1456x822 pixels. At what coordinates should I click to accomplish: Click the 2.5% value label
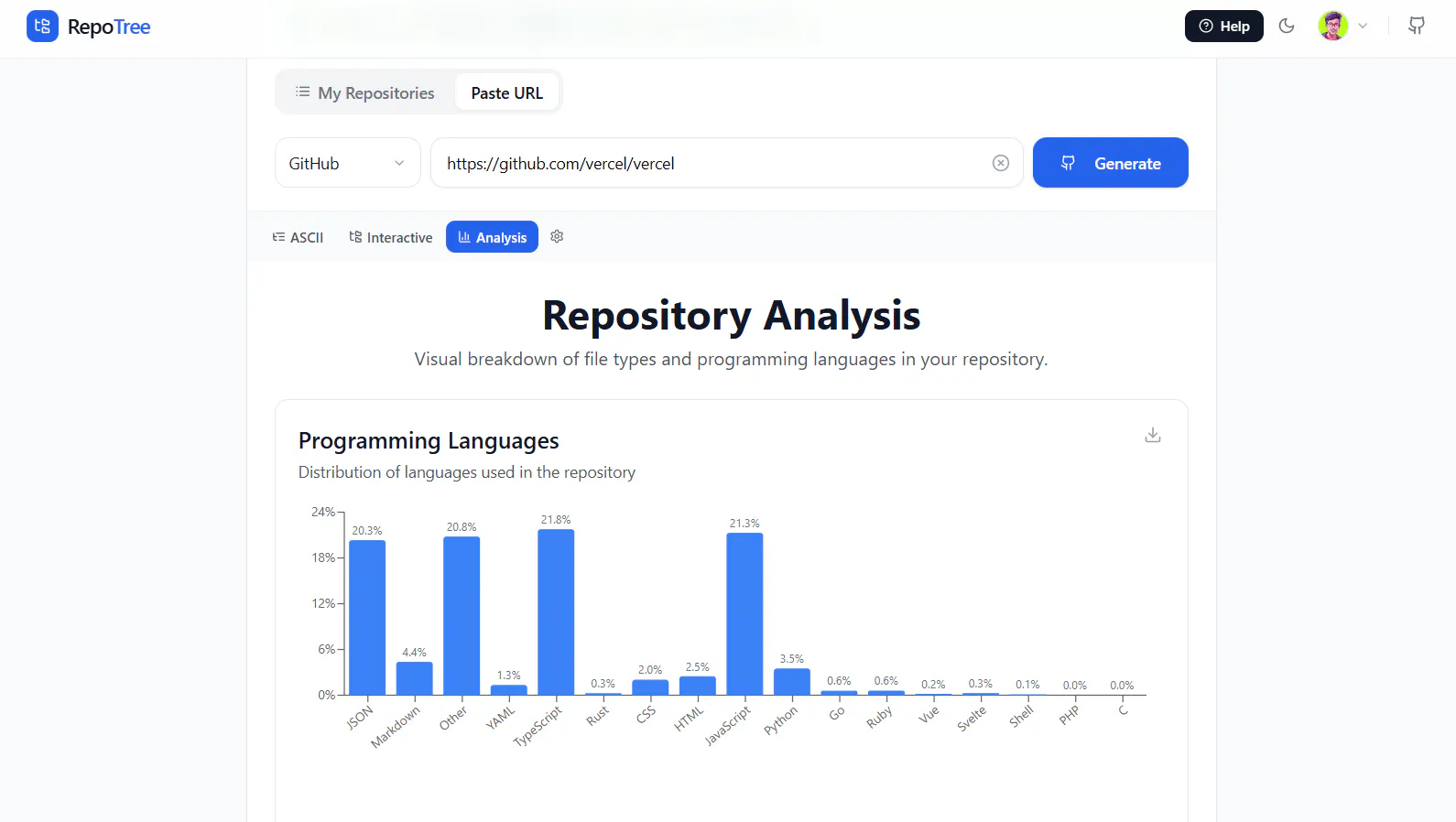[x=698, y=667]
